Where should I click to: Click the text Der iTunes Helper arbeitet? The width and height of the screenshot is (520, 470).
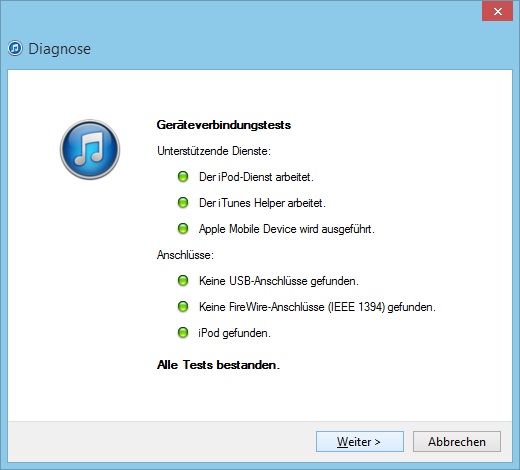(x=262, y=203)
